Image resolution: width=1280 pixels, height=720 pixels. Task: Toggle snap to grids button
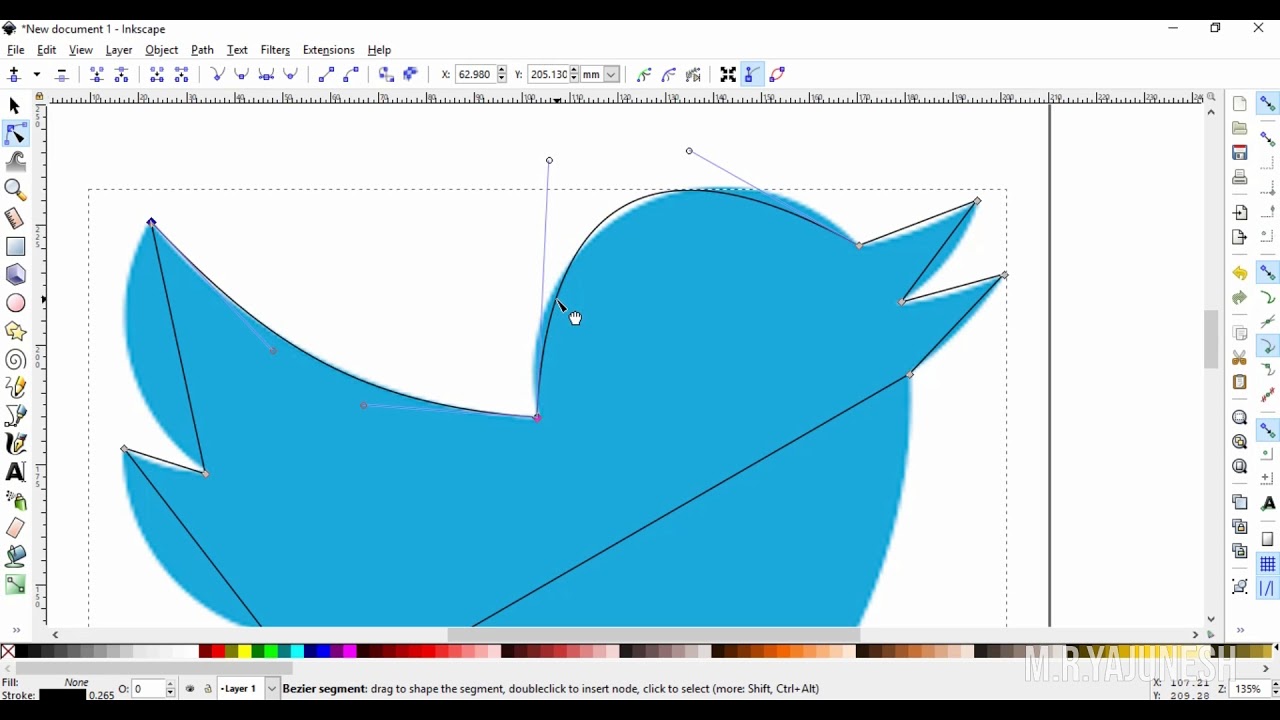point(1267,565)
